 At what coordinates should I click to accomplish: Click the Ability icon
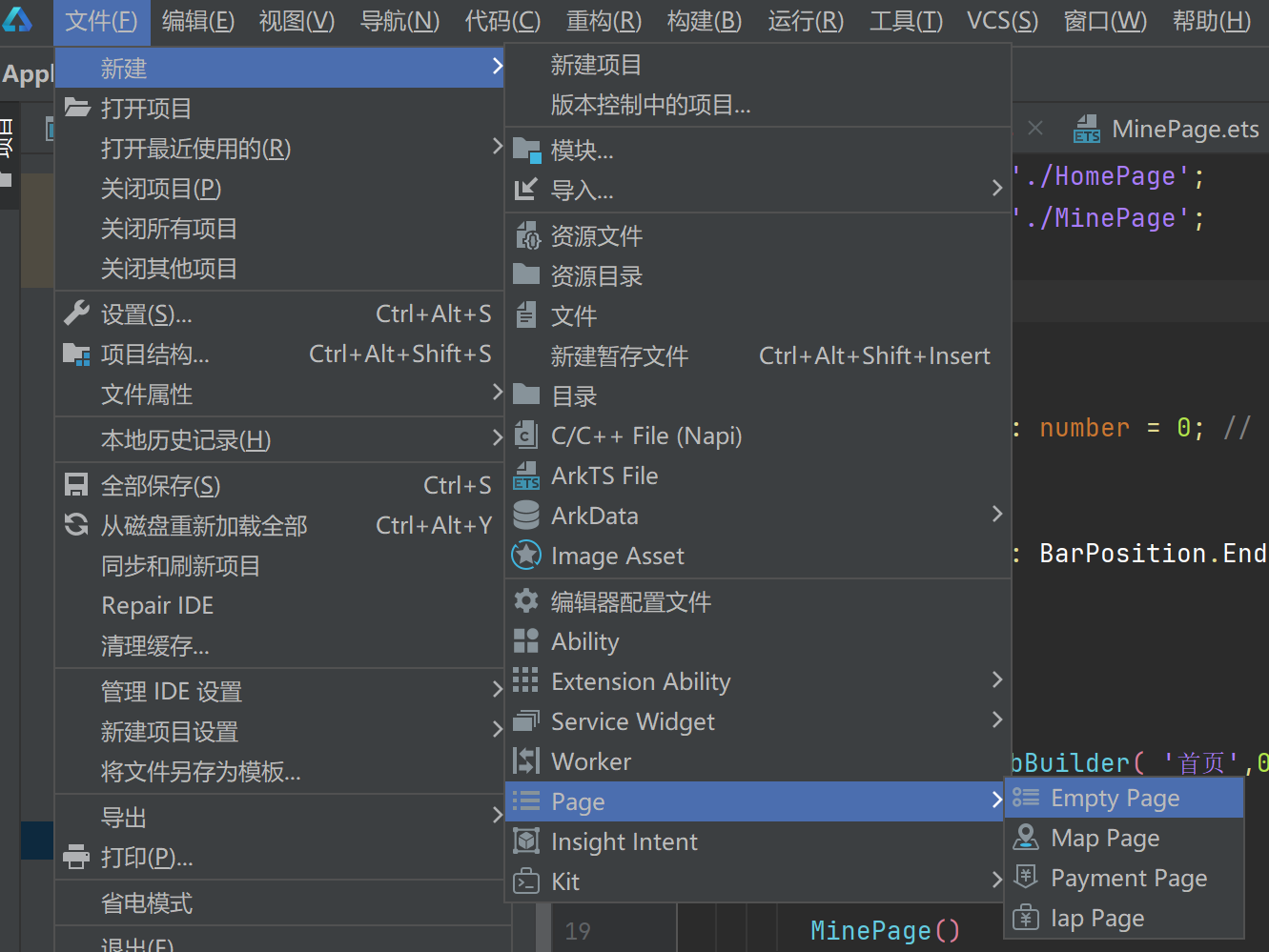pyautogui.click(x=526, y=640)
